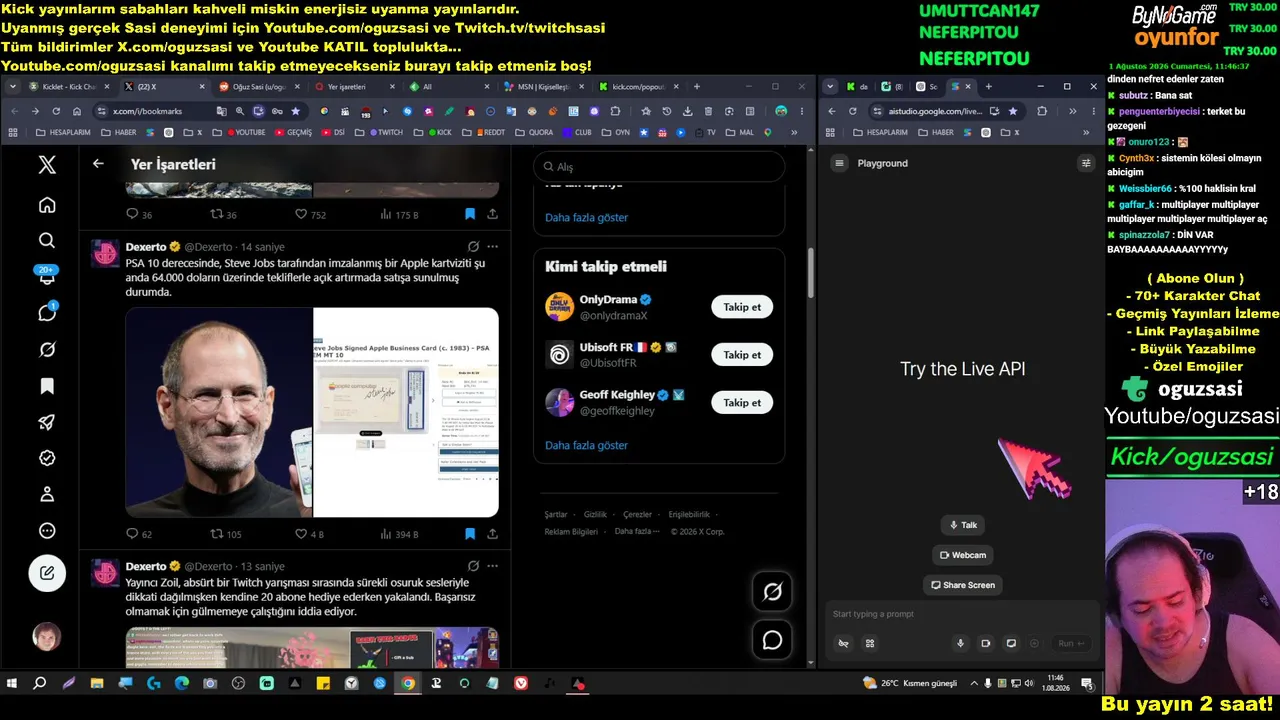Open Grok action on the Zoil post
This screenshot has width=1280, height=720.
point(474,566)
